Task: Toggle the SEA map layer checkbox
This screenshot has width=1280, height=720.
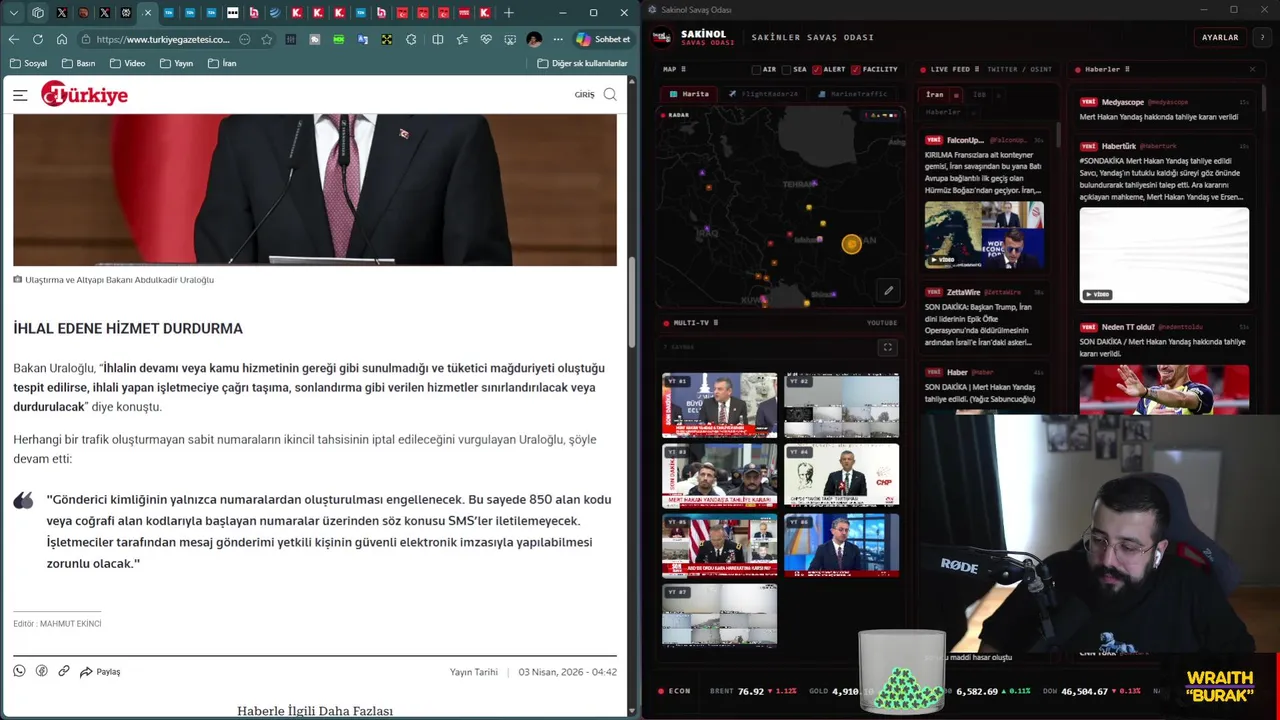Action: (787, 70)
